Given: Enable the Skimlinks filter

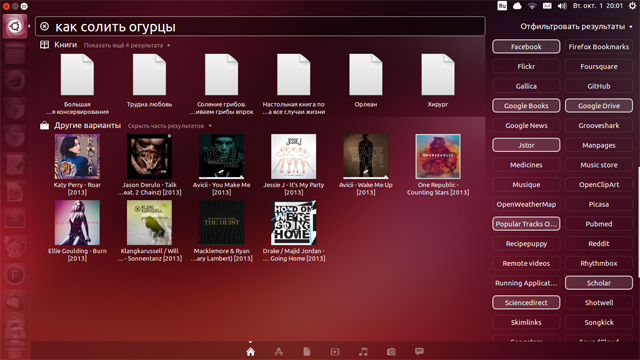Looking at the screenshot, I should coord(526,322).
